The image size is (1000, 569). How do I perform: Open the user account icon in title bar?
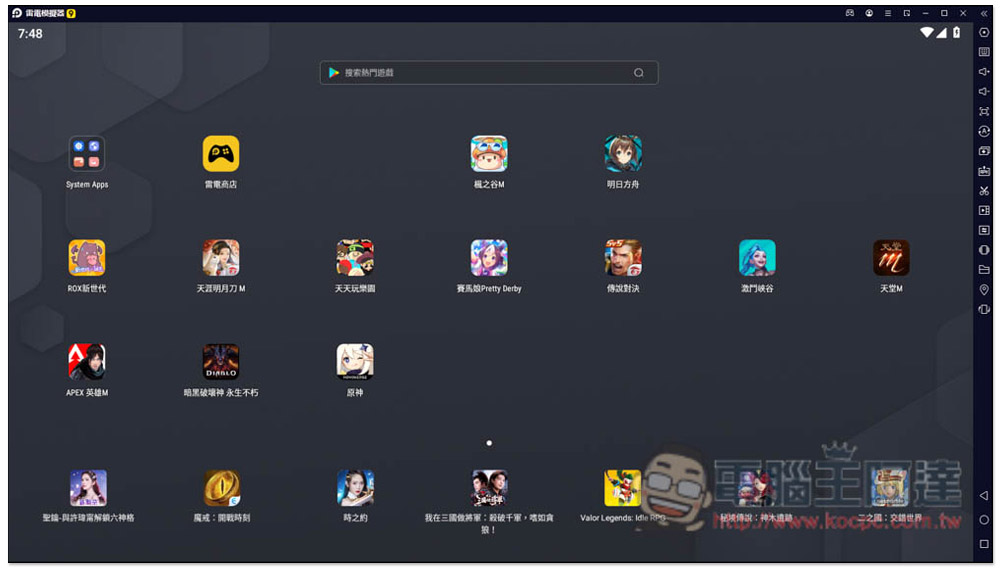pos(869,14)
